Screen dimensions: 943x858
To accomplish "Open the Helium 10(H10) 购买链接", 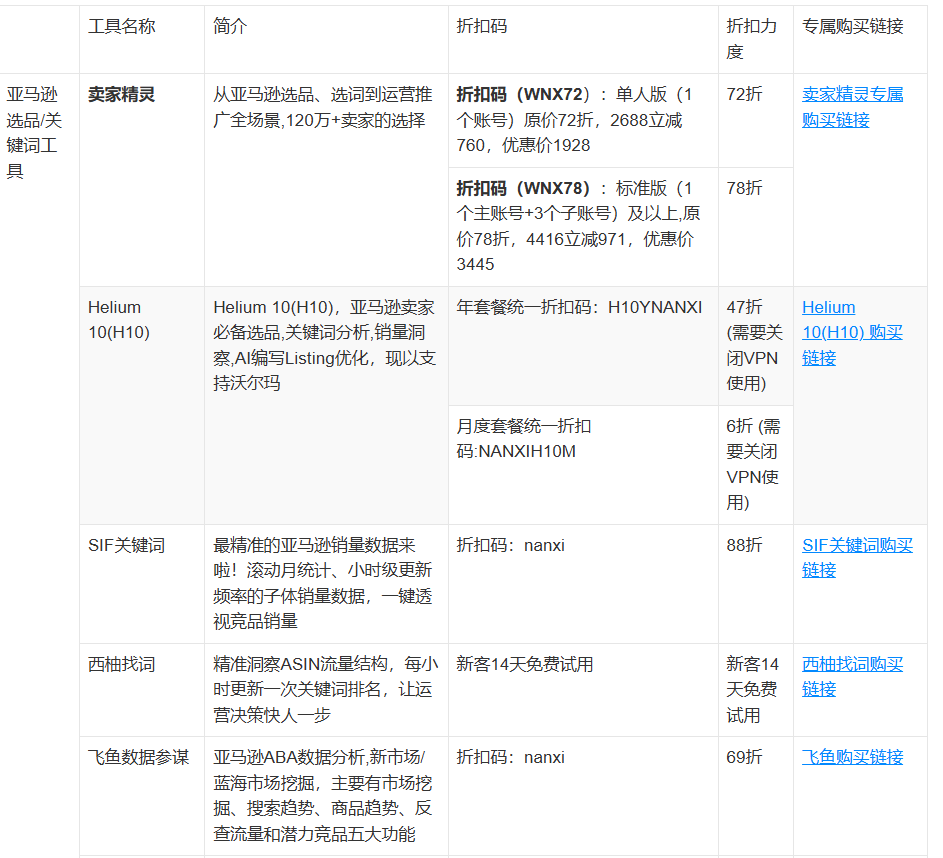I will 852,332.
